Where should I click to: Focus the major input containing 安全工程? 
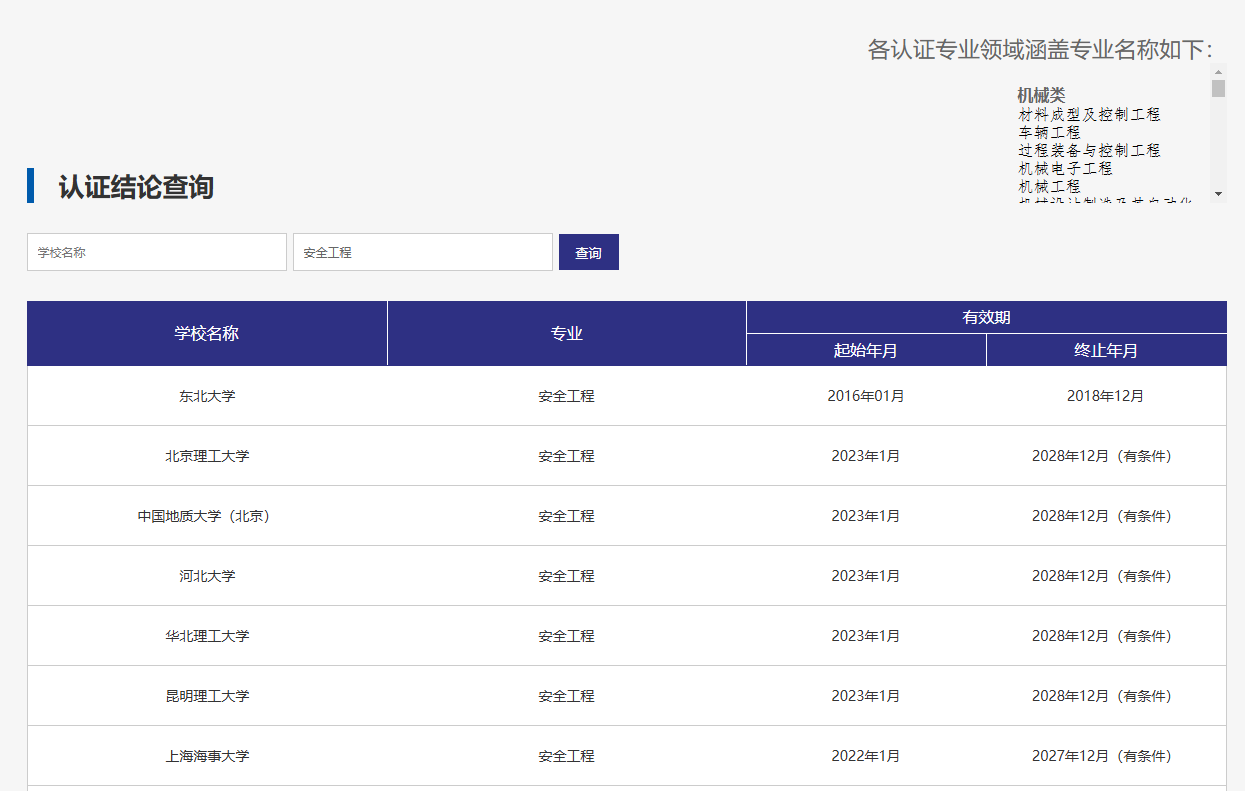tap(423, 252)
